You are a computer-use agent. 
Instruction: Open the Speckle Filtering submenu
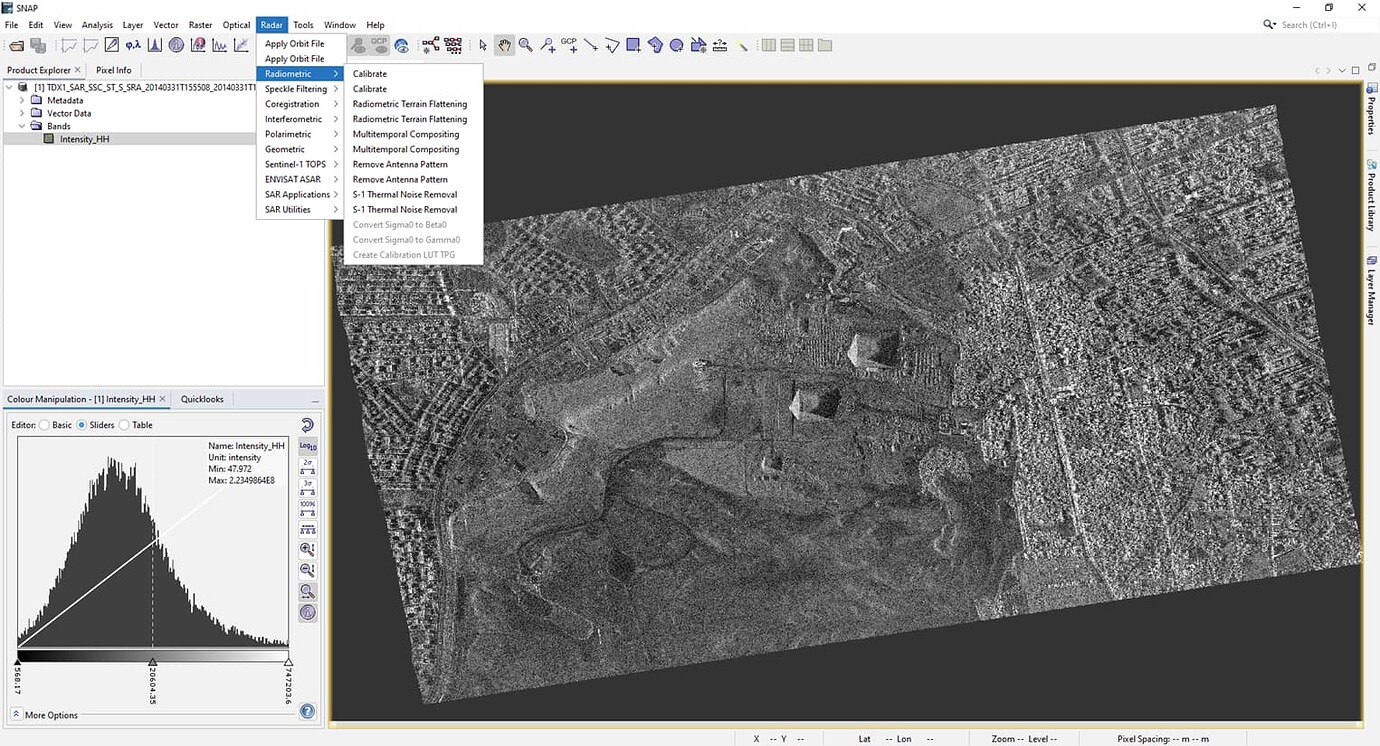tap(296, 89)
